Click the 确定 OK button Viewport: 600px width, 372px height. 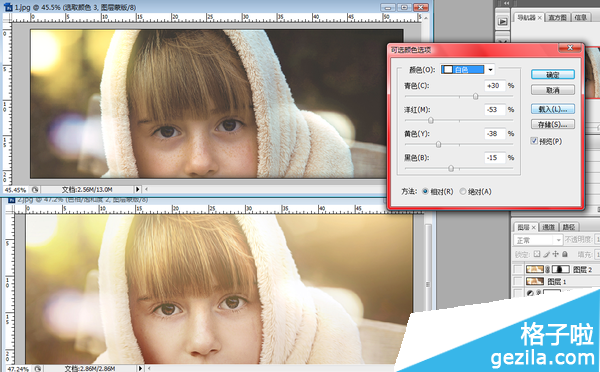[553, 75]
